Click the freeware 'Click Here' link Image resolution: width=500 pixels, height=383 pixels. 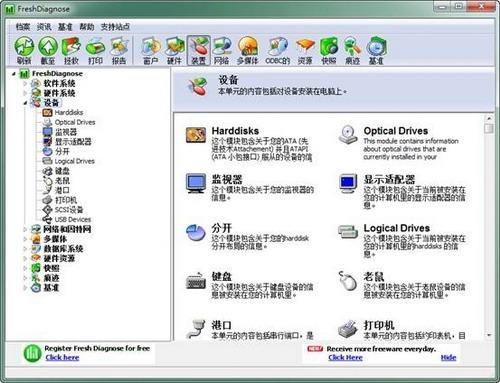(345, 358)
